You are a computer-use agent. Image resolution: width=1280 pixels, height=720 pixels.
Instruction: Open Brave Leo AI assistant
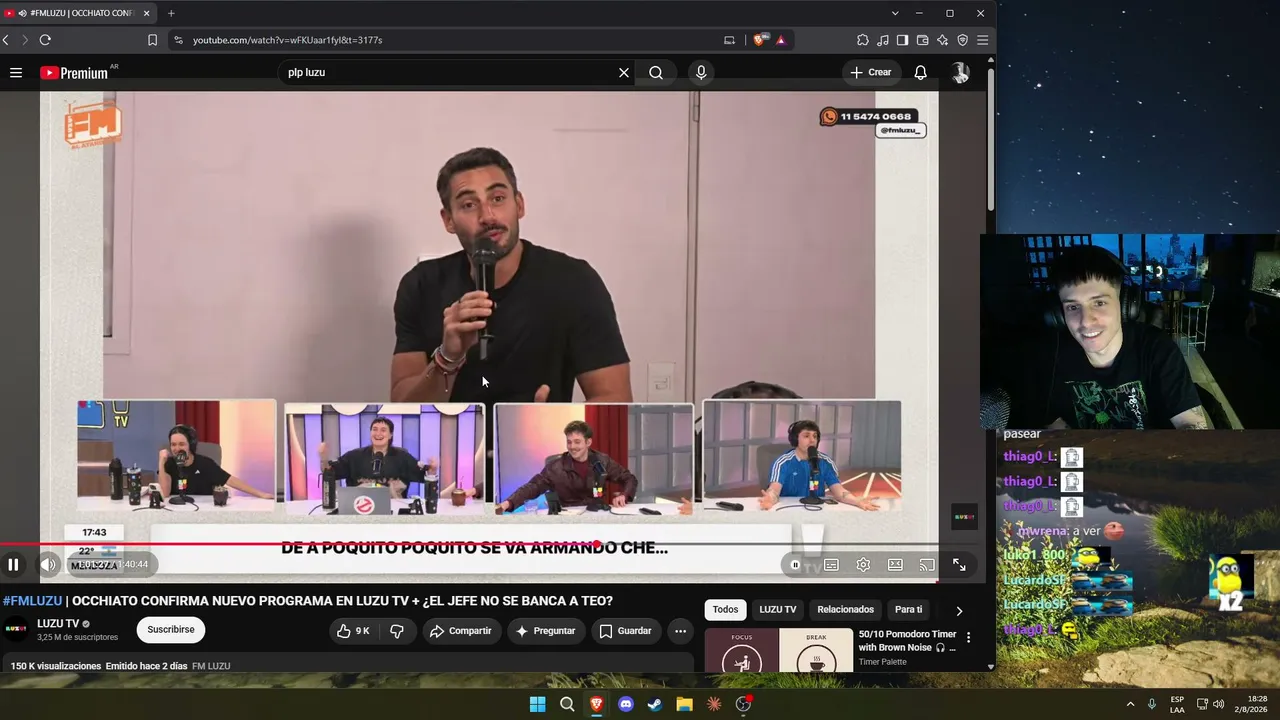pos(943,40)
